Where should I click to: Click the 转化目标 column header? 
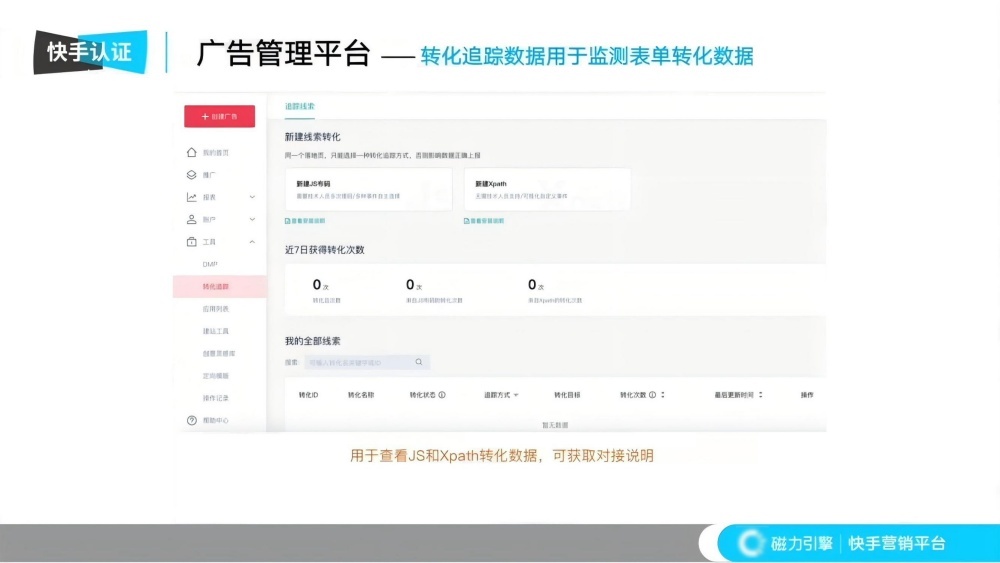click(x=567, y=395)
